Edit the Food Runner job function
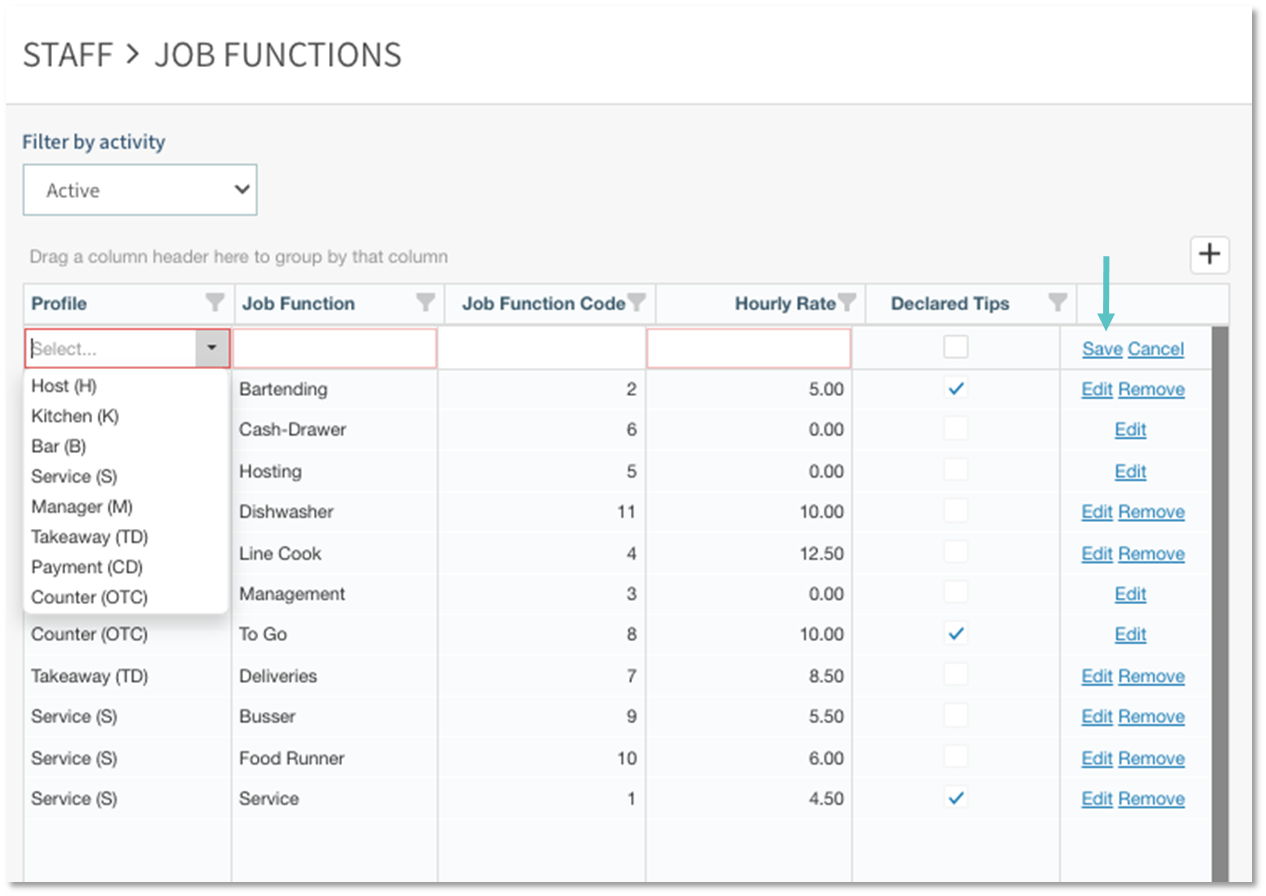The width and height of the screenshot is (1266, 896). [1097, 758]
